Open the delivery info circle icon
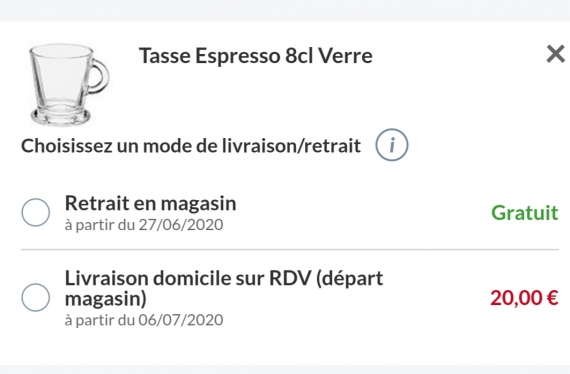This screenshot has height=374, width=570. 392,145
